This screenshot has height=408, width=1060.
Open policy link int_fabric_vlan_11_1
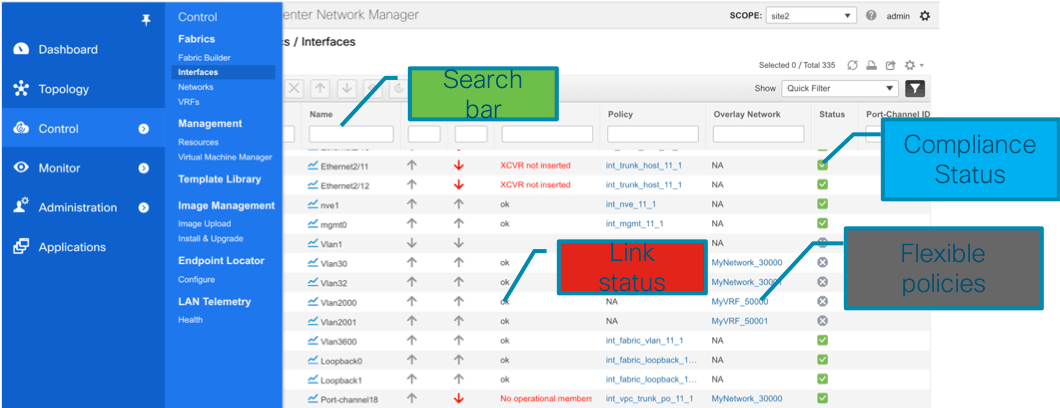click(644, 340)
